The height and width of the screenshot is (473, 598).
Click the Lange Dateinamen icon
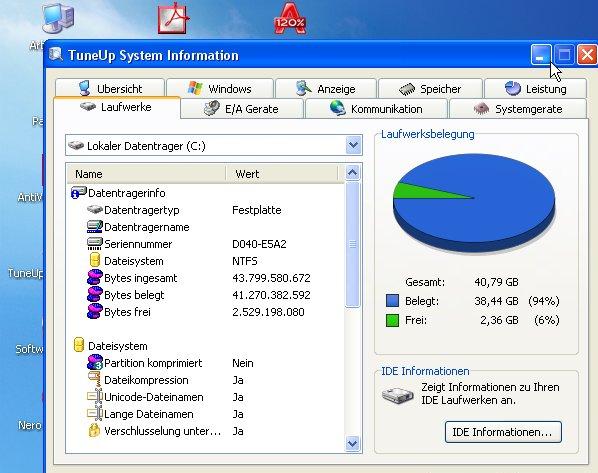95,413
